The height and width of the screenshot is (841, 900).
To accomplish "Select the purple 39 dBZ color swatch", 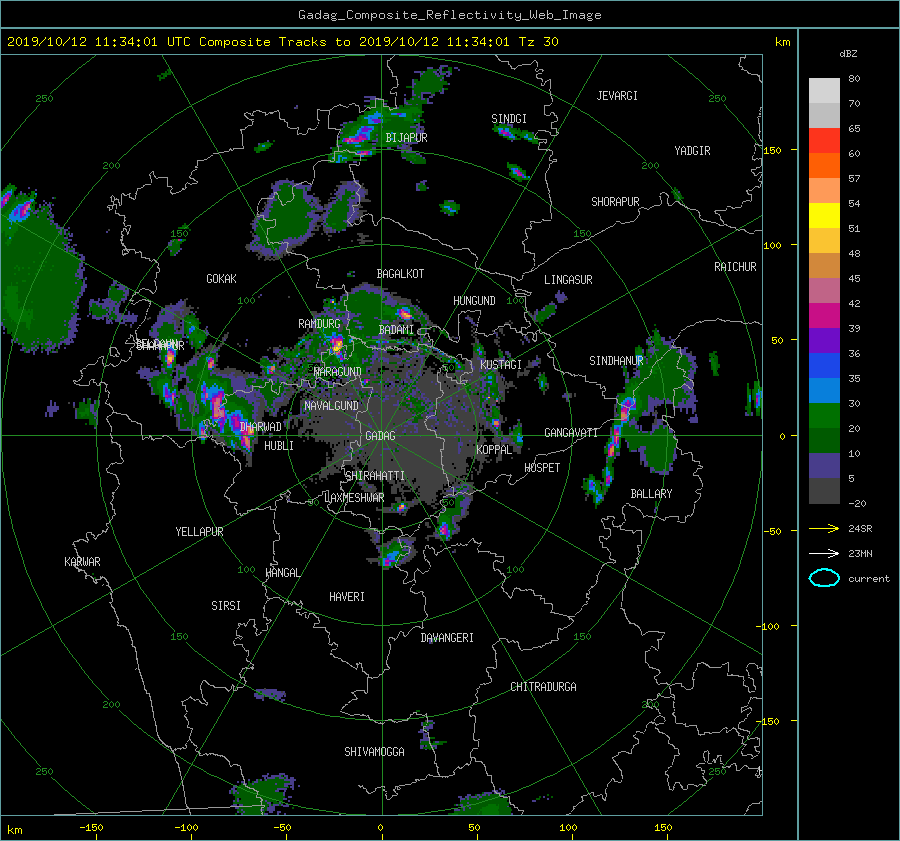I will tap(824, 340).
